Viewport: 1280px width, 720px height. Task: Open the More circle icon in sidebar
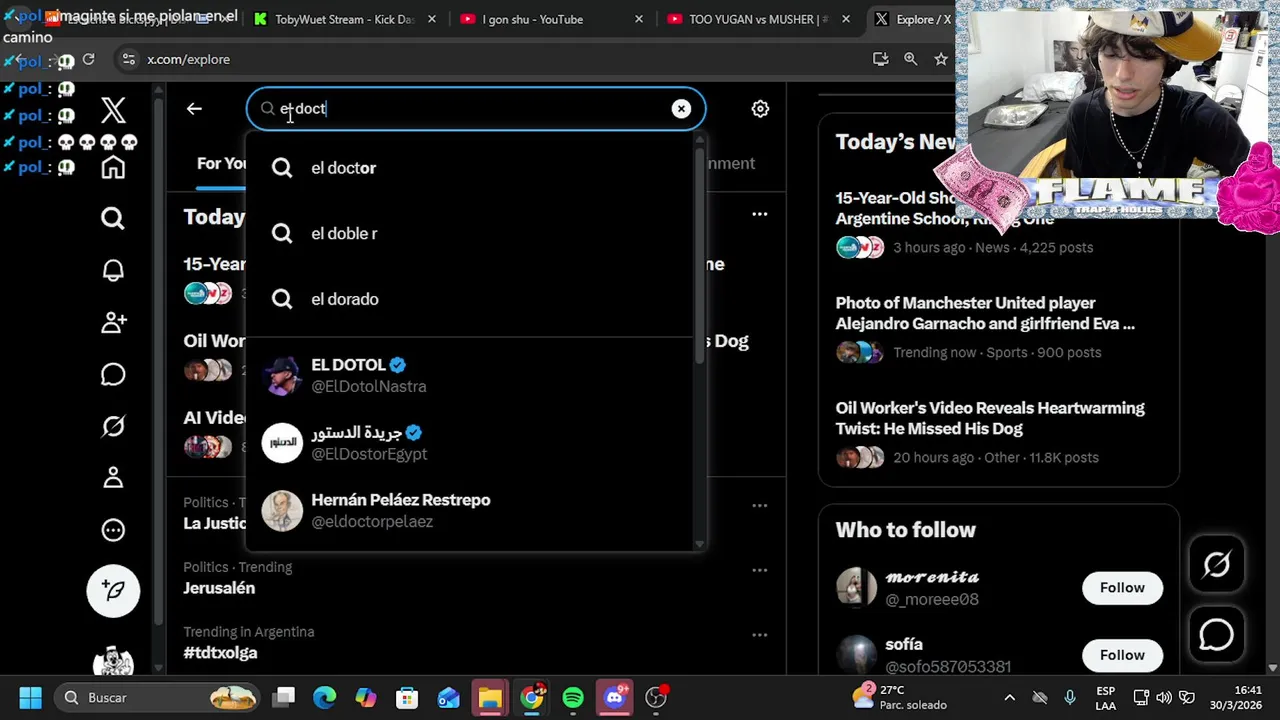pos(113,530)
